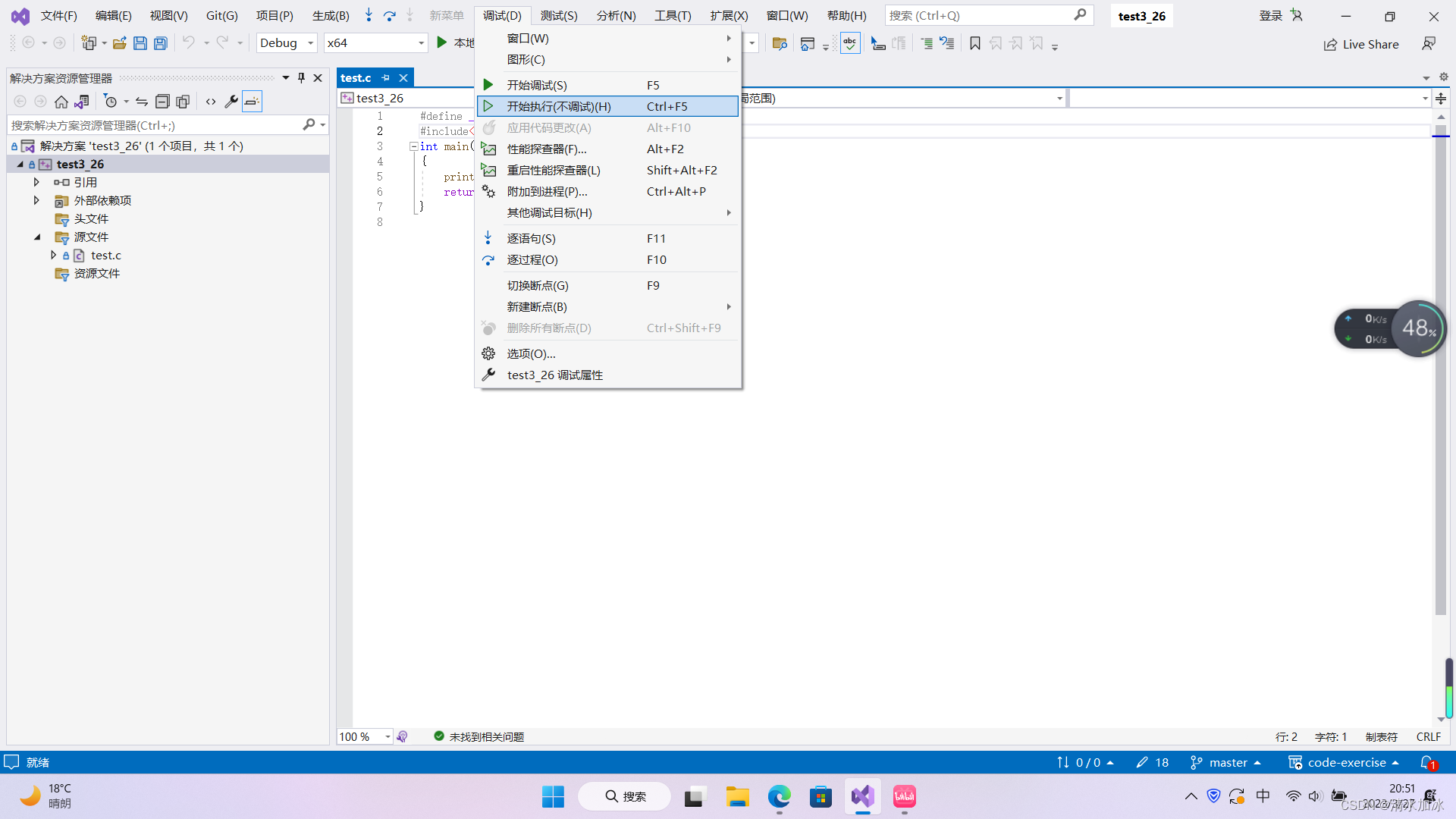Click Save All icon in toolbar
Screen dimensions: 1456x819
pos(161,43)
